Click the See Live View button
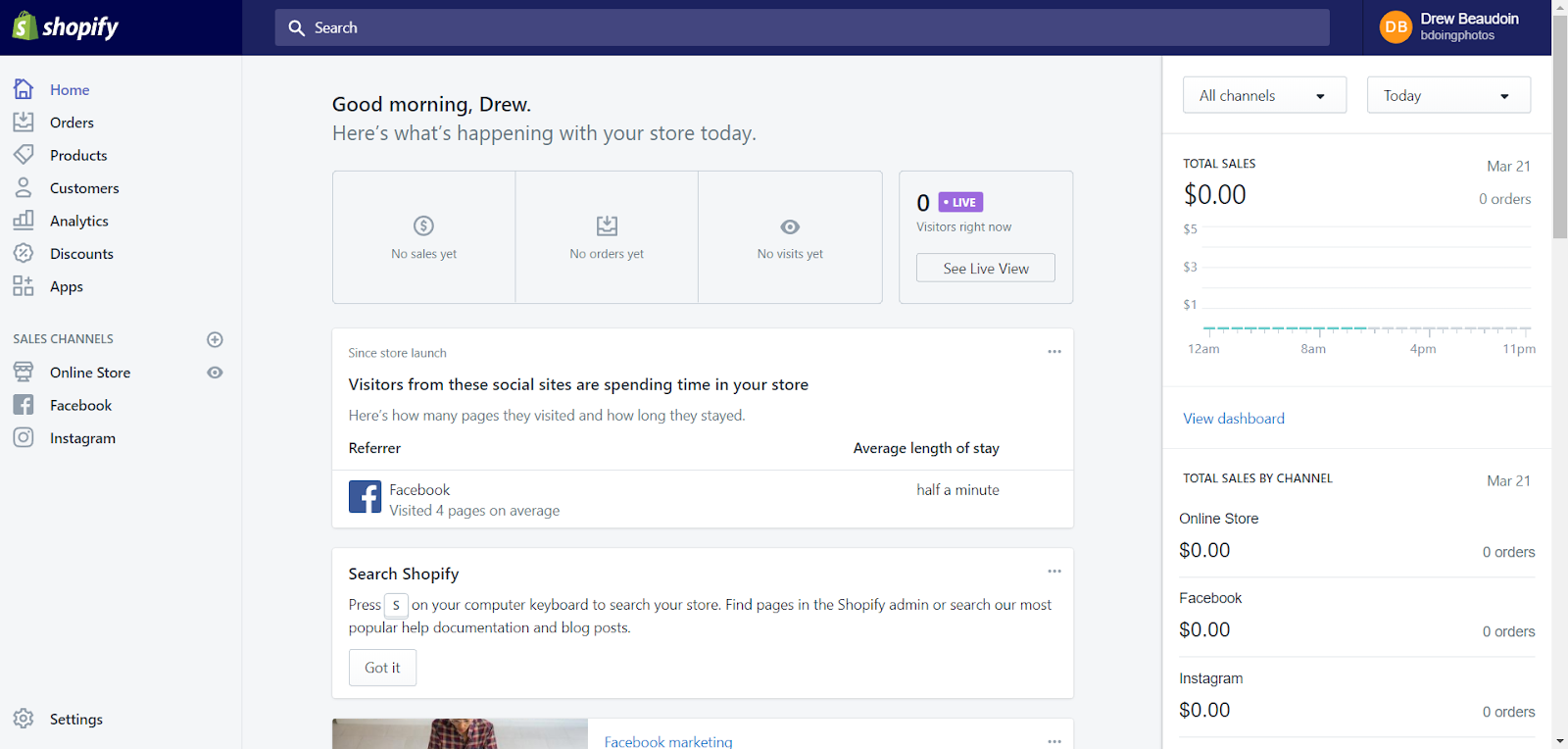The image size is (1568, 749). (x=985, y=268)
